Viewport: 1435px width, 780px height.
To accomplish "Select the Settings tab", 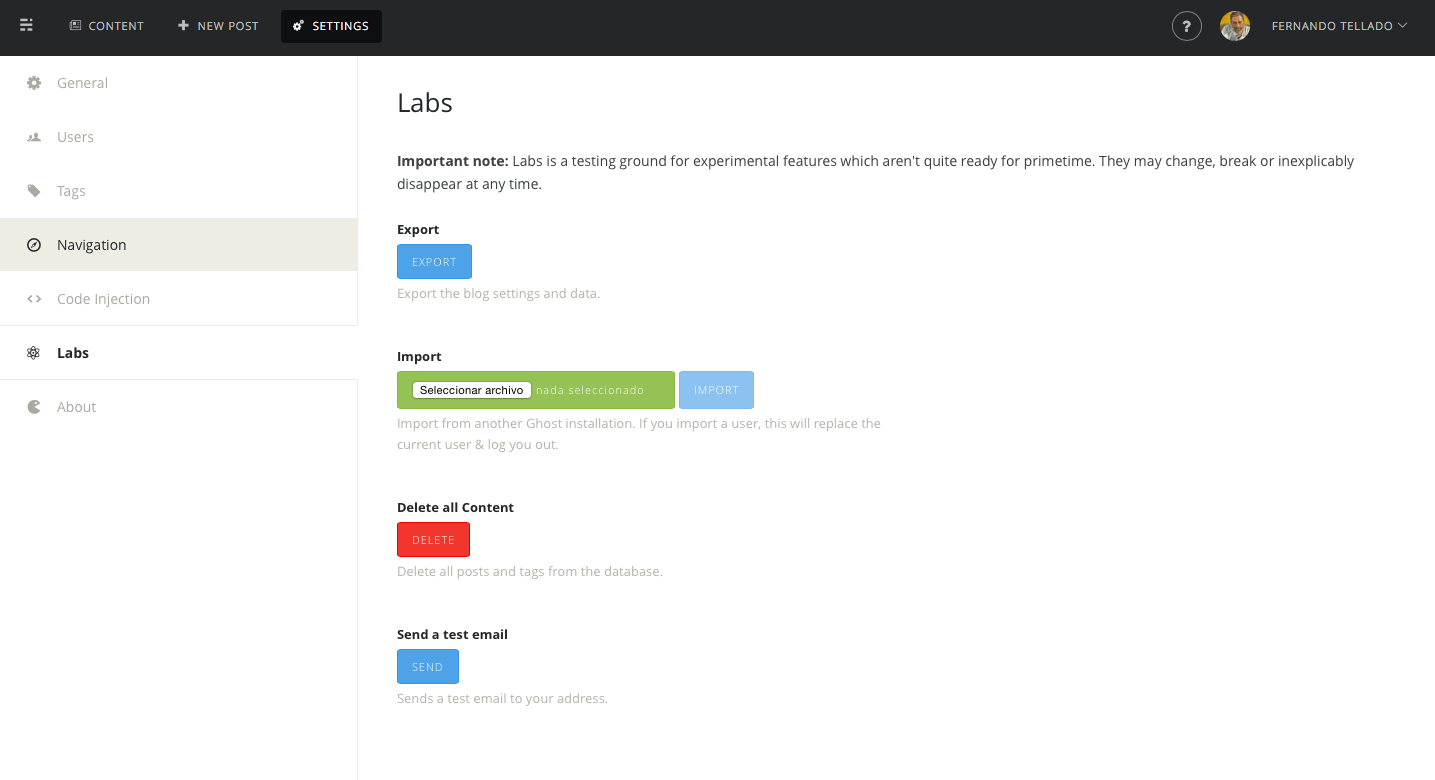I will tap(331, 26).
